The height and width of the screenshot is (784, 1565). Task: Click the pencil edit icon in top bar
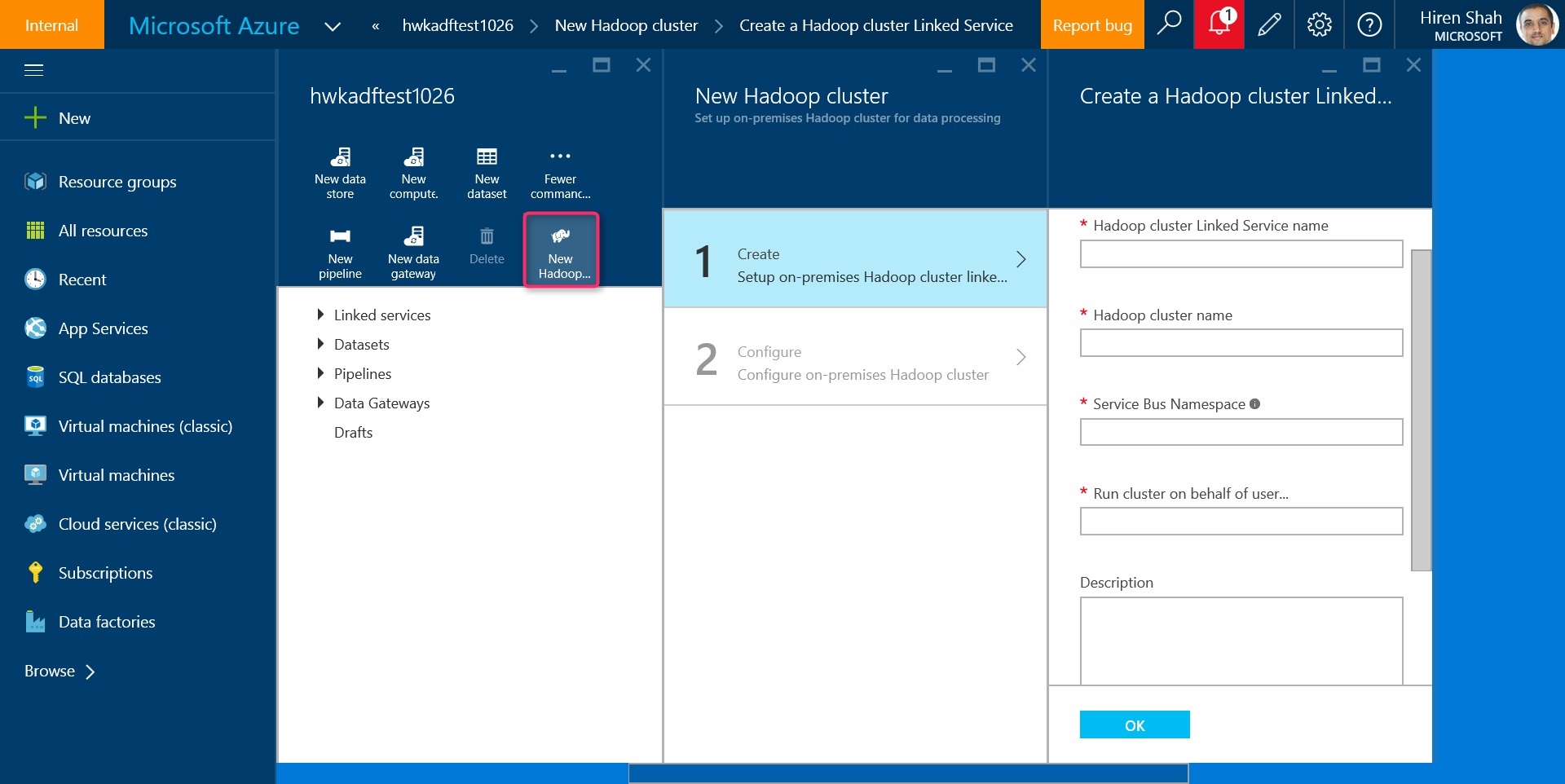tap(1269, 24)
